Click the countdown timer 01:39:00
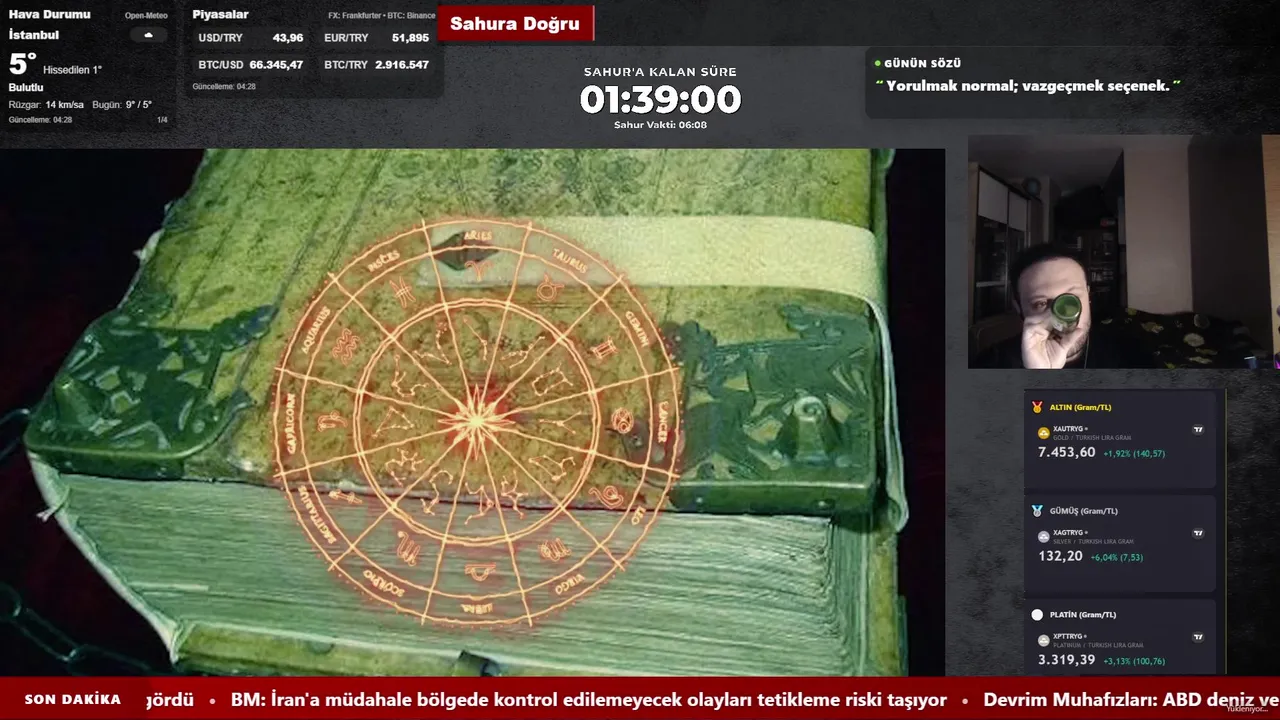Image resolution: width=1280 pixels, height=720 pixels. pos(660,100)
